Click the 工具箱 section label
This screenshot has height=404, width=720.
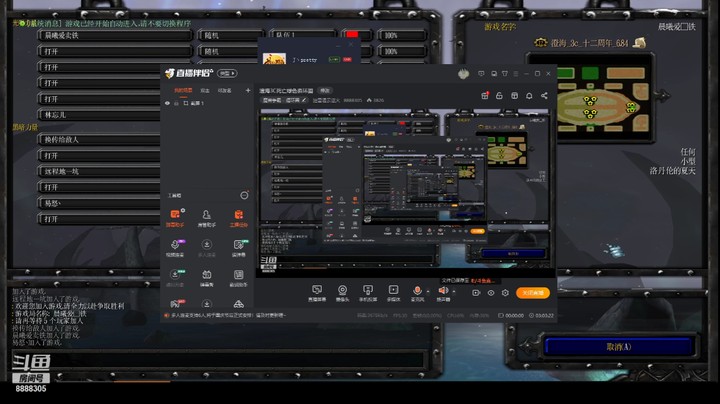[x=174, y=196]
